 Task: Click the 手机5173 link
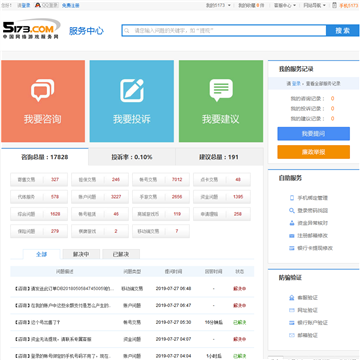[348, 5]
